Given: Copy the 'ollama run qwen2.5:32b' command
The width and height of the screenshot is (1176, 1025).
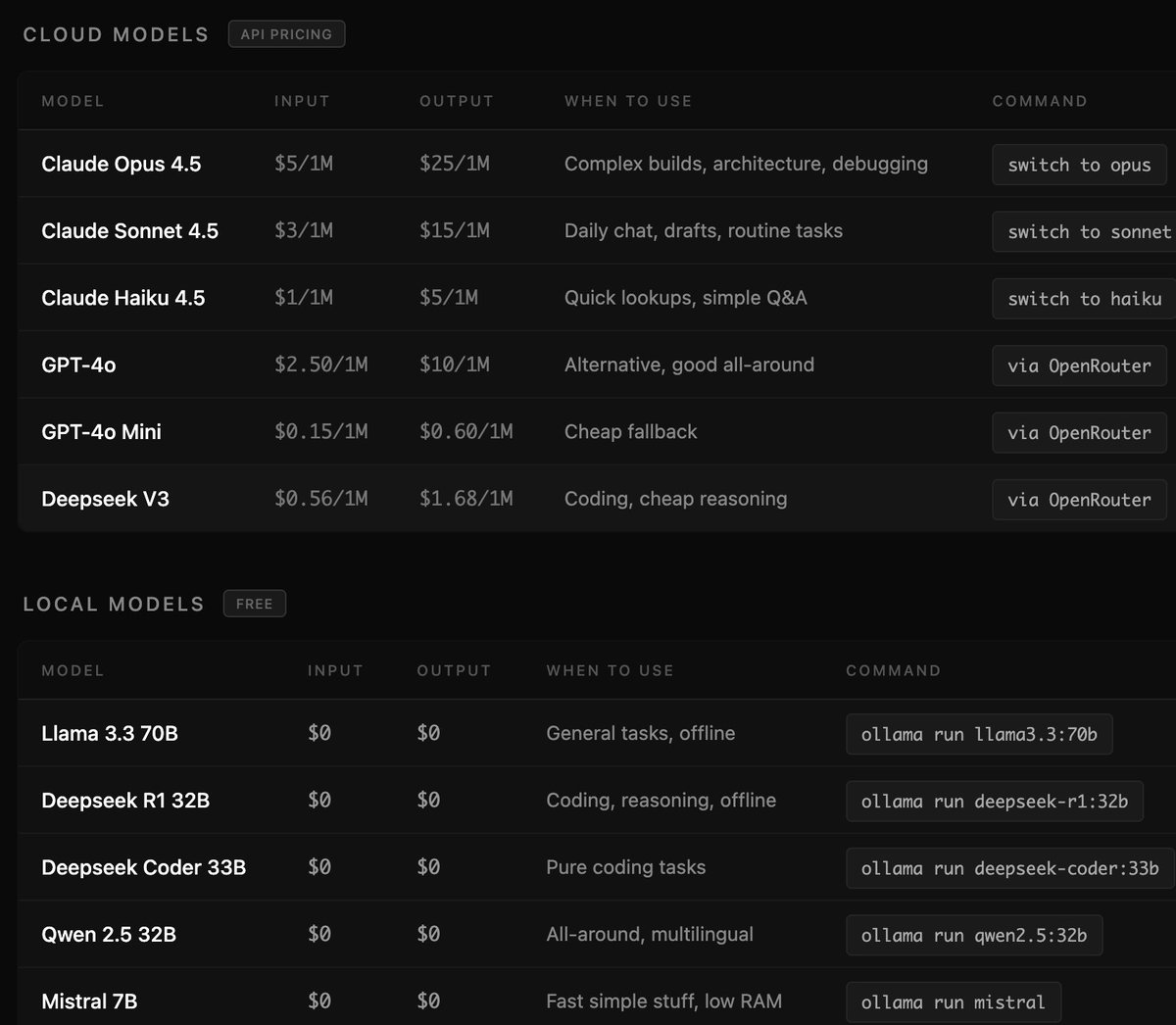Looking at the screenshot, I should (974, 935).
